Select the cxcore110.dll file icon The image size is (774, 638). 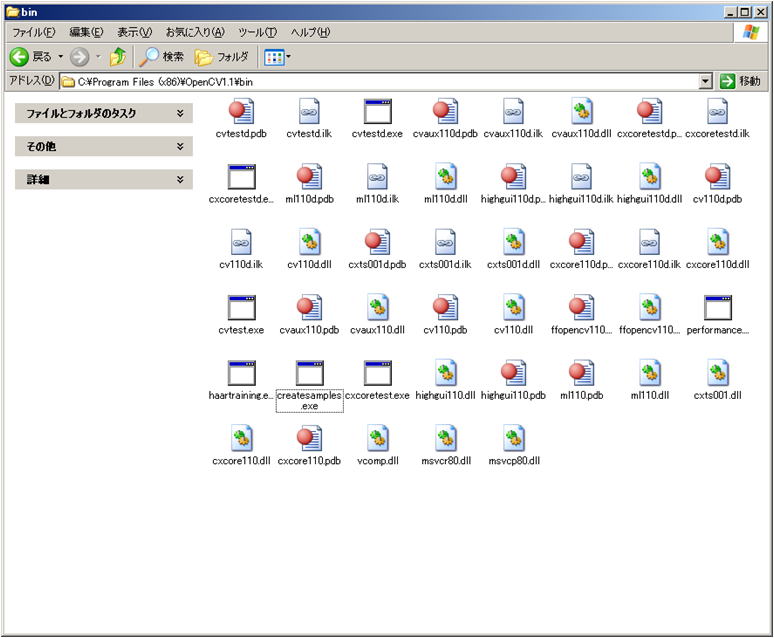point(241,439)
